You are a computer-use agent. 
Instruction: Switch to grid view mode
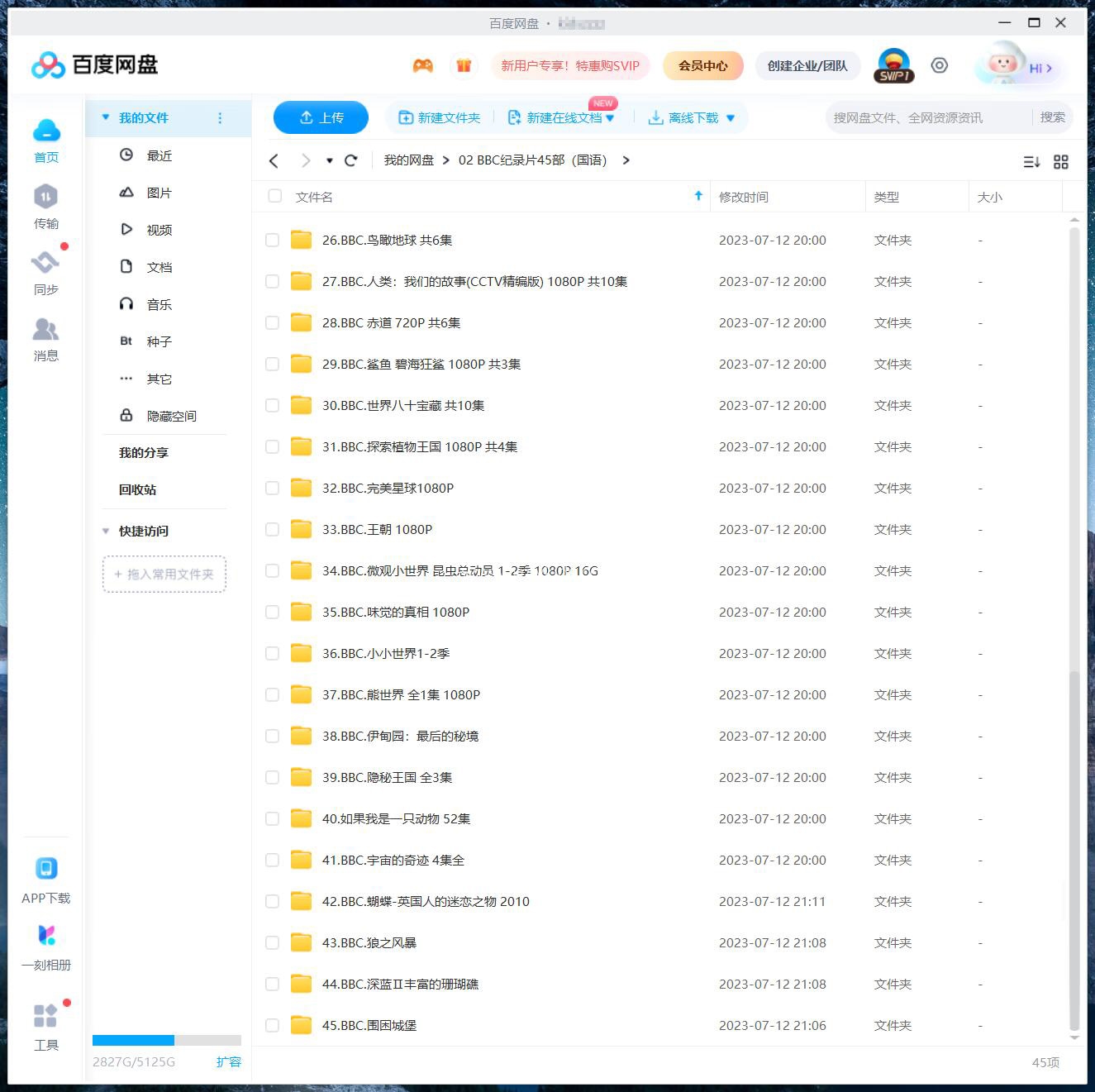coord(1061,161)
